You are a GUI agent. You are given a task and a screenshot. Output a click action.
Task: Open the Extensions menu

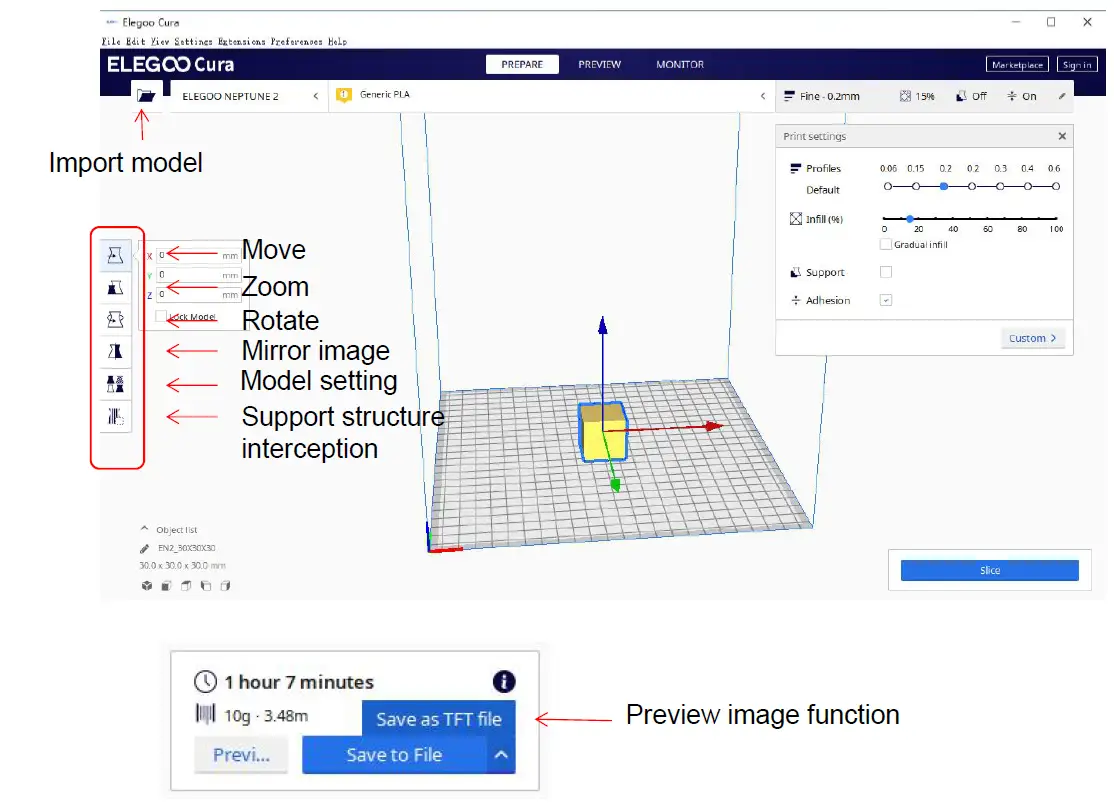coord(242,42)
